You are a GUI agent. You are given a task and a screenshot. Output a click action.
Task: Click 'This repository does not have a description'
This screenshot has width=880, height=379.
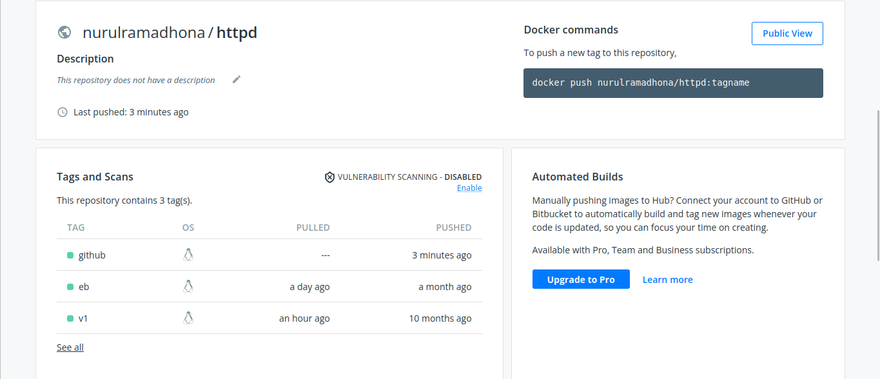(136, 80)
